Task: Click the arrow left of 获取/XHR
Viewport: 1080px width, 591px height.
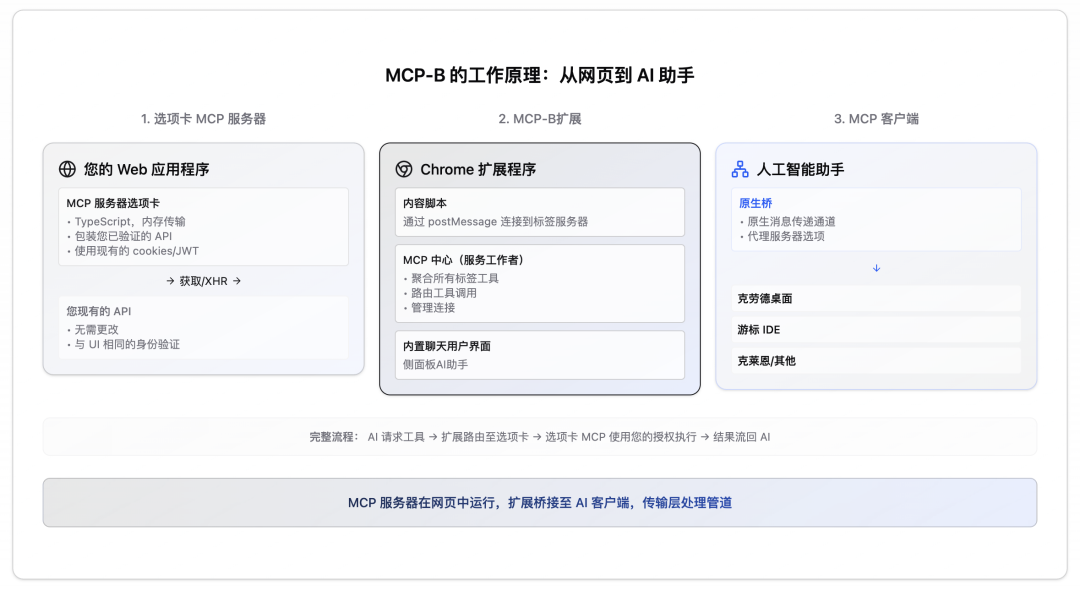Action: pos(170,281)
